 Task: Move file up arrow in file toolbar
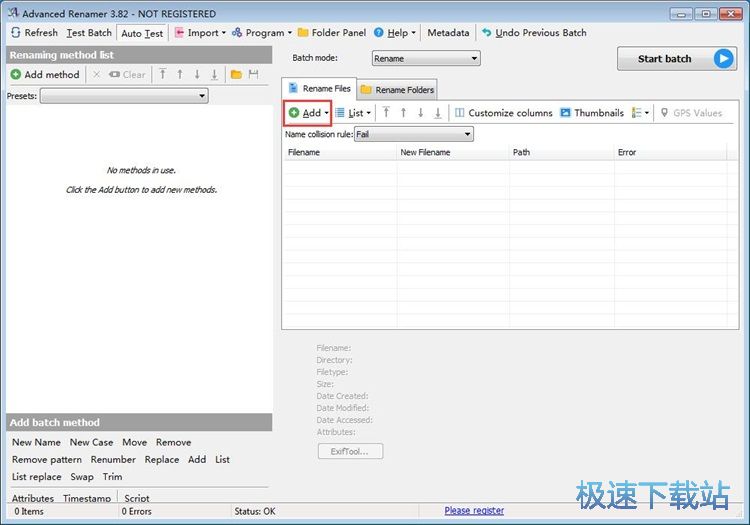tap(403, 112)
